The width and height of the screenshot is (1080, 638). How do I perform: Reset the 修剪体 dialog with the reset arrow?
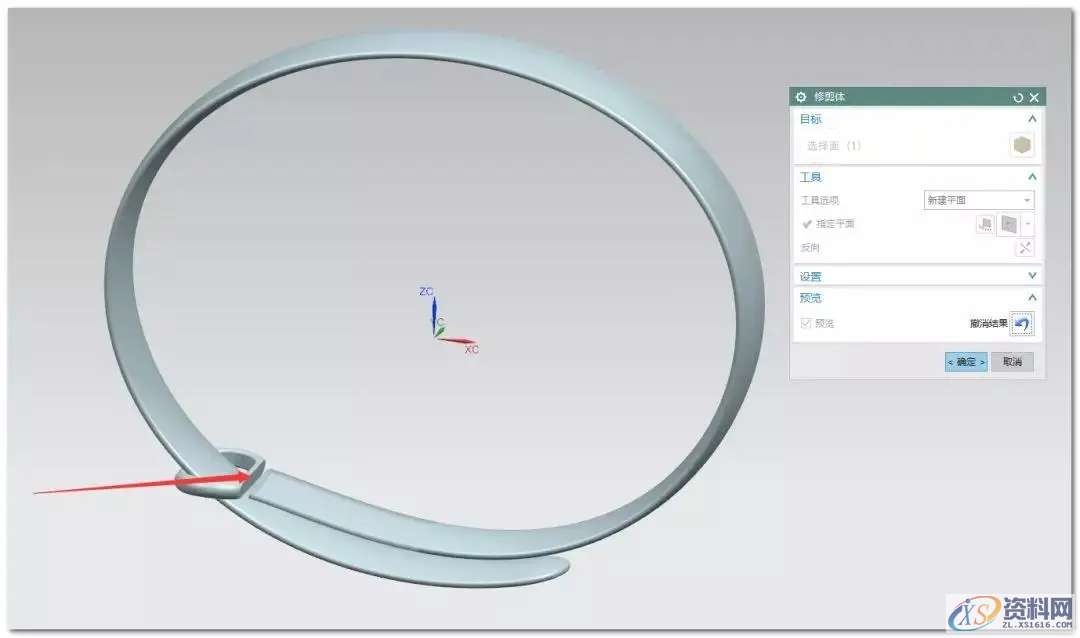(1018, 97)
